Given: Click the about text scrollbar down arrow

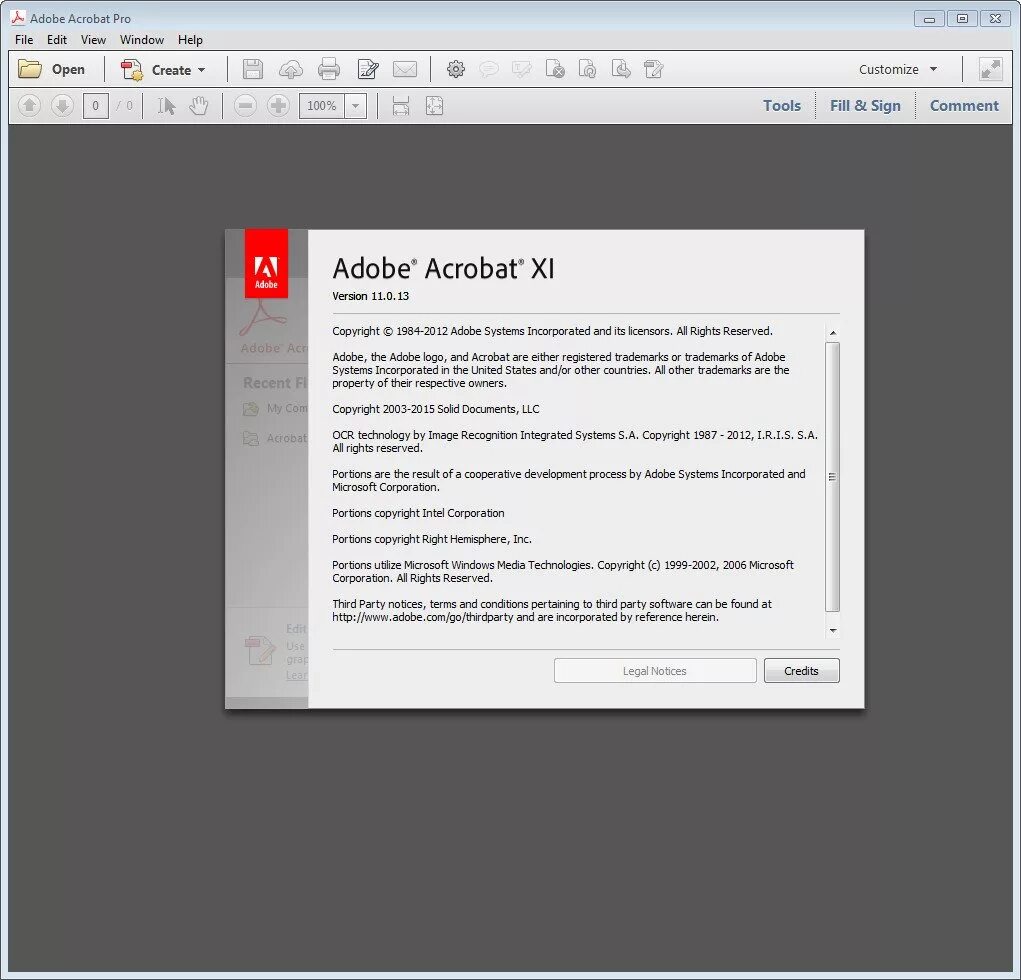Looking at the screenshot, I should (833, 630).
